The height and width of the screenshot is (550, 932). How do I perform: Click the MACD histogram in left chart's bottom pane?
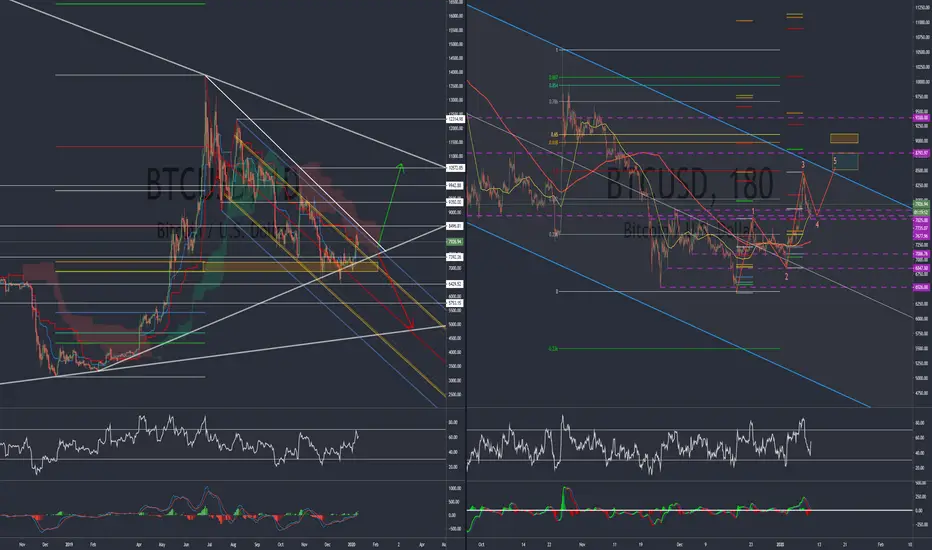178,515
